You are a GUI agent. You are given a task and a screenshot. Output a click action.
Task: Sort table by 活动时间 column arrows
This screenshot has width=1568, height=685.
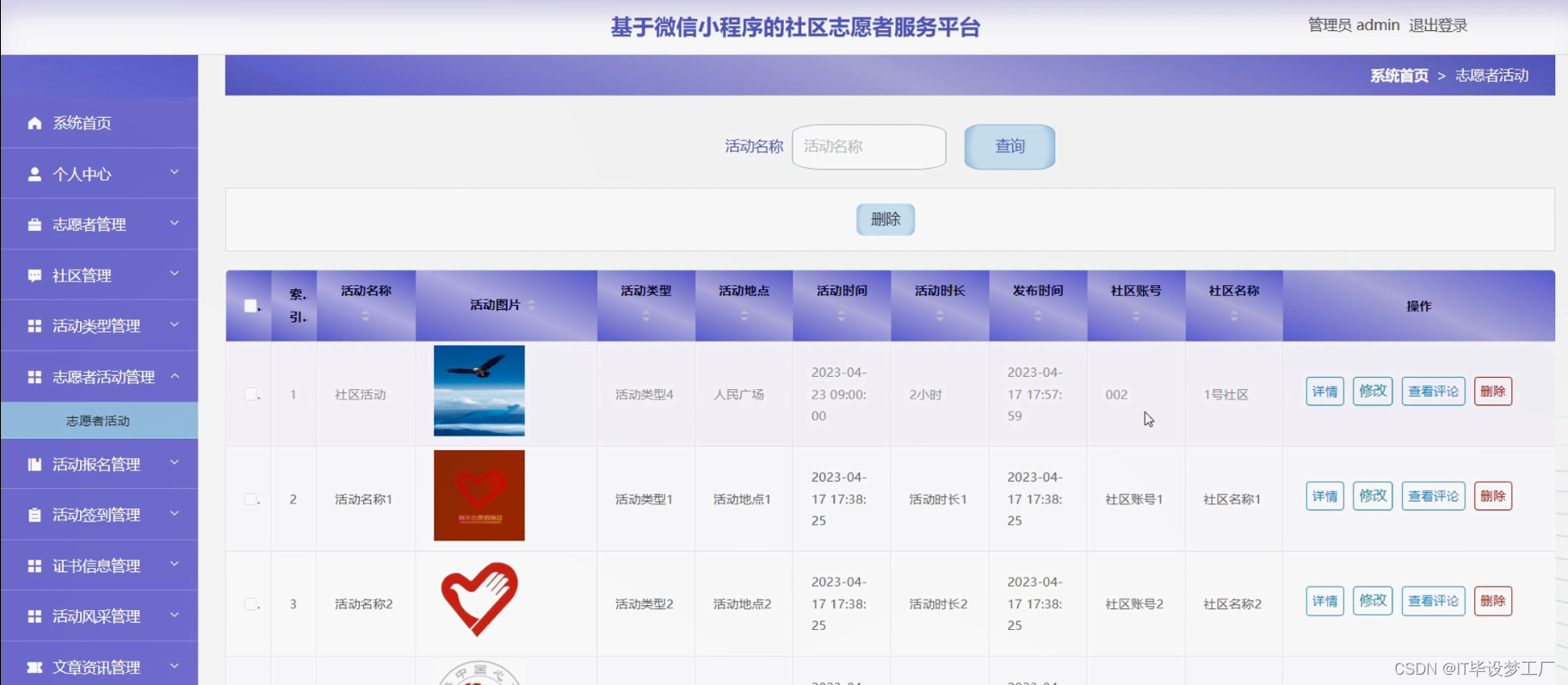[x=842, y=317]
